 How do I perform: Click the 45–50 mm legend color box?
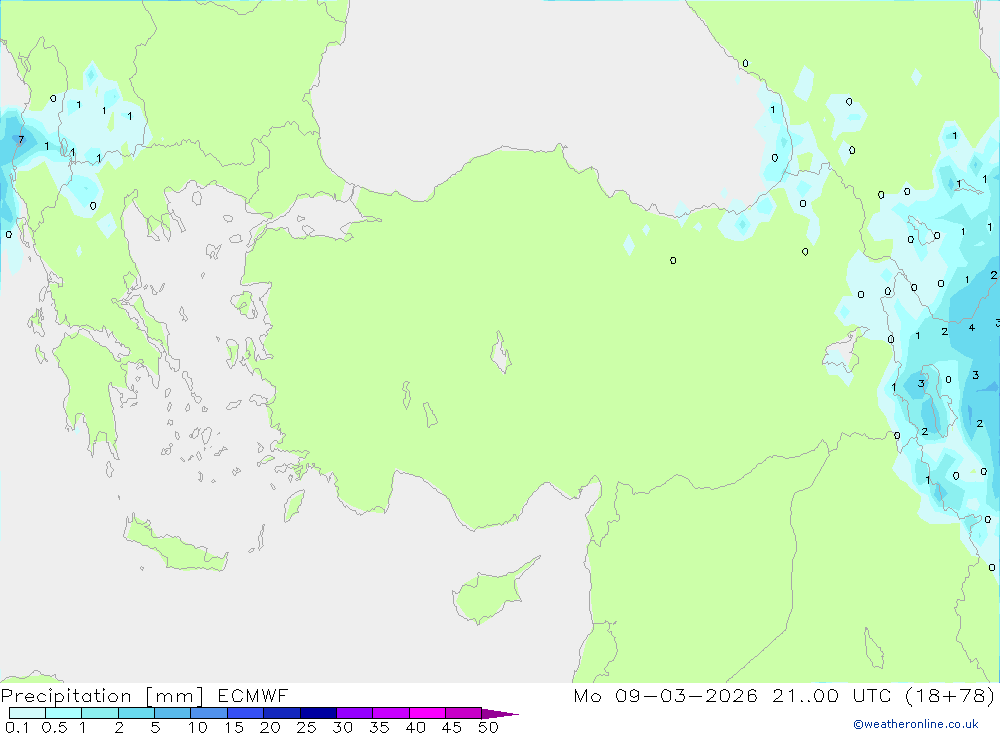(x=464, y=713)
